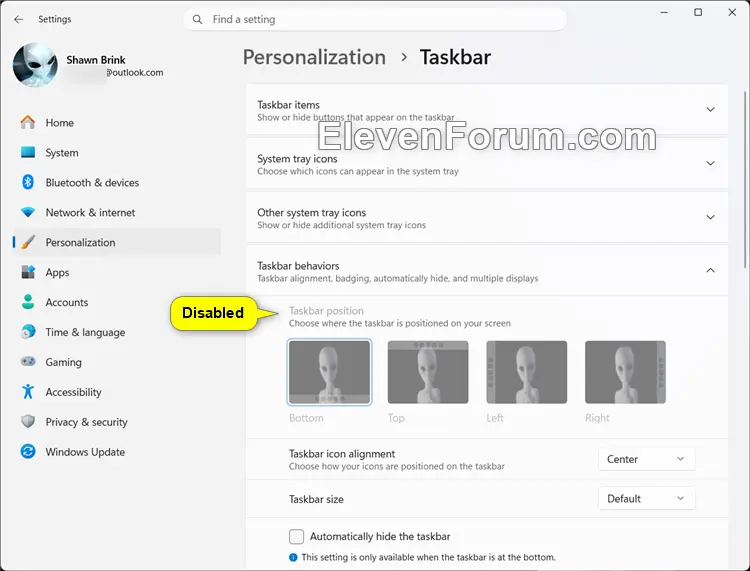This screenshot has width=750, height=571.
Task: Click the Personalization paintbrush icon
Action: (x=28, y=242)
